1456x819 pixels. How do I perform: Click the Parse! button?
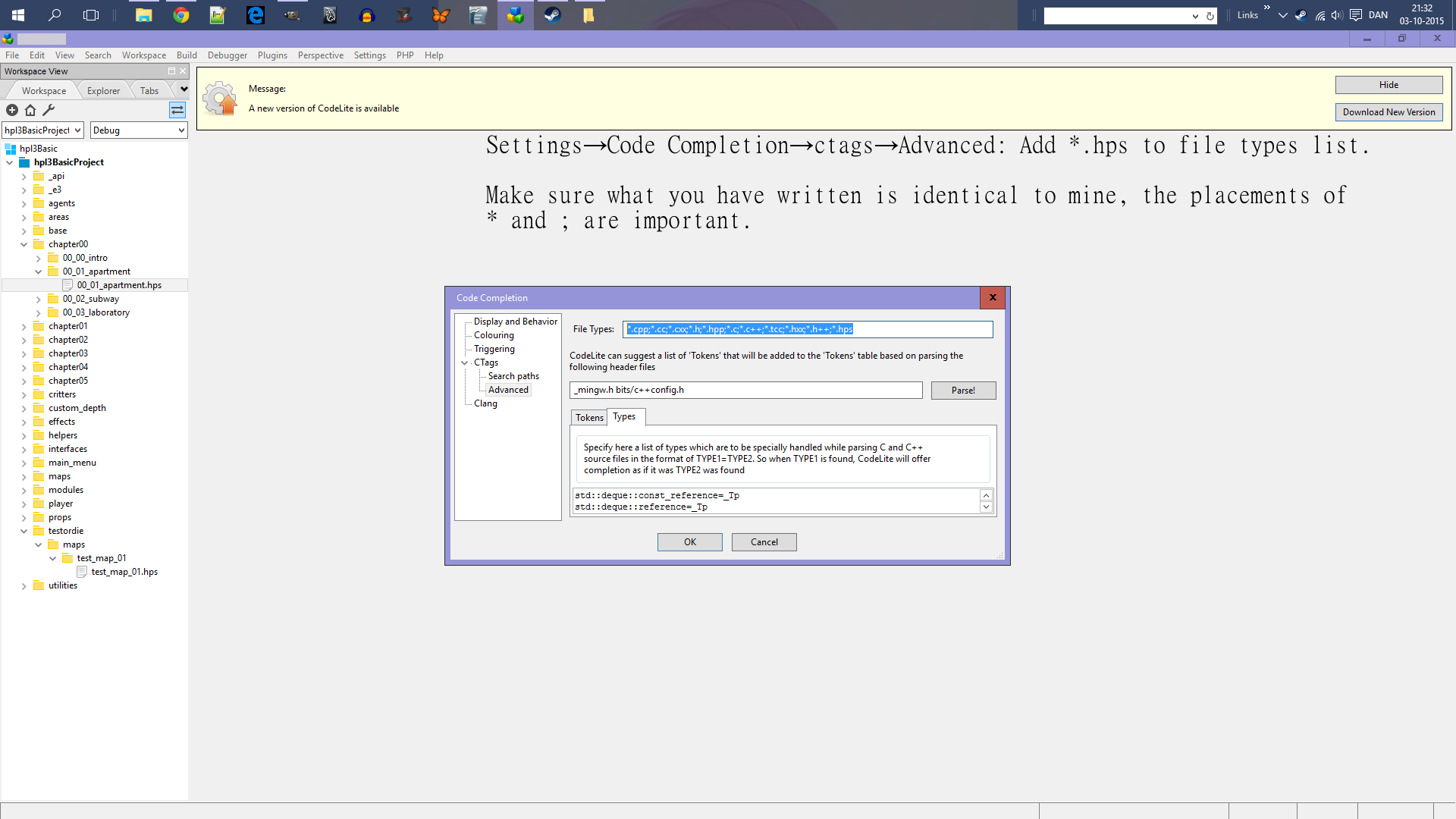964,391
